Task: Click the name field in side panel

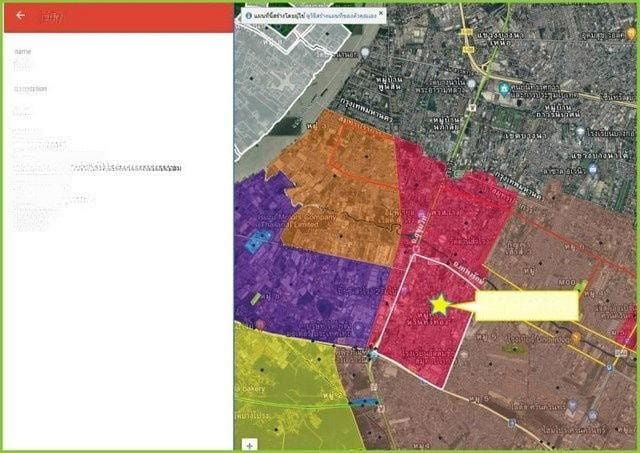Action: click(x=22, y=63)
